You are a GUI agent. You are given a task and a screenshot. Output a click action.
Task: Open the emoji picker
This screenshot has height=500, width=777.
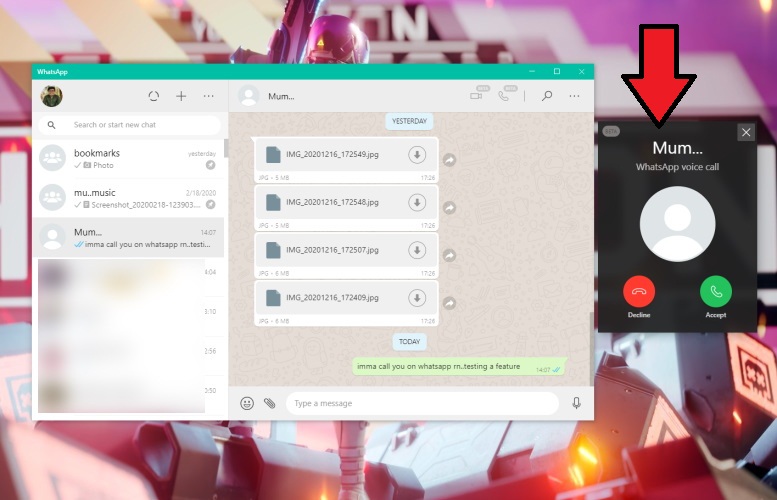tap(247, 403)
